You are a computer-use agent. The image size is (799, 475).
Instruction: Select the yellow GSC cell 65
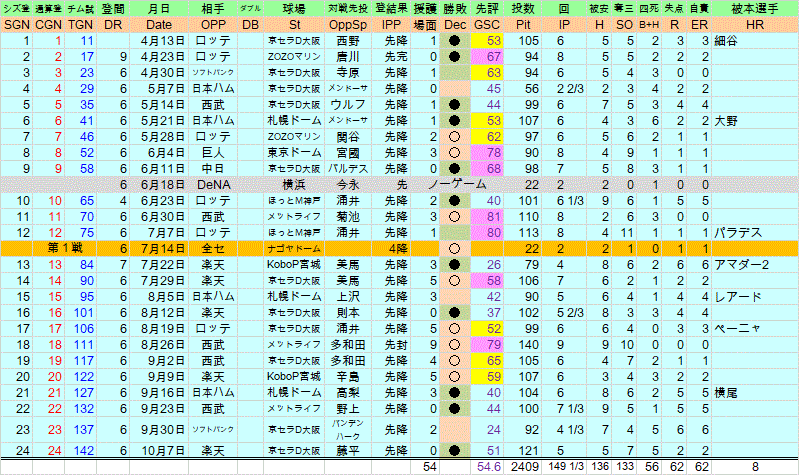click(x=487, y=360)
